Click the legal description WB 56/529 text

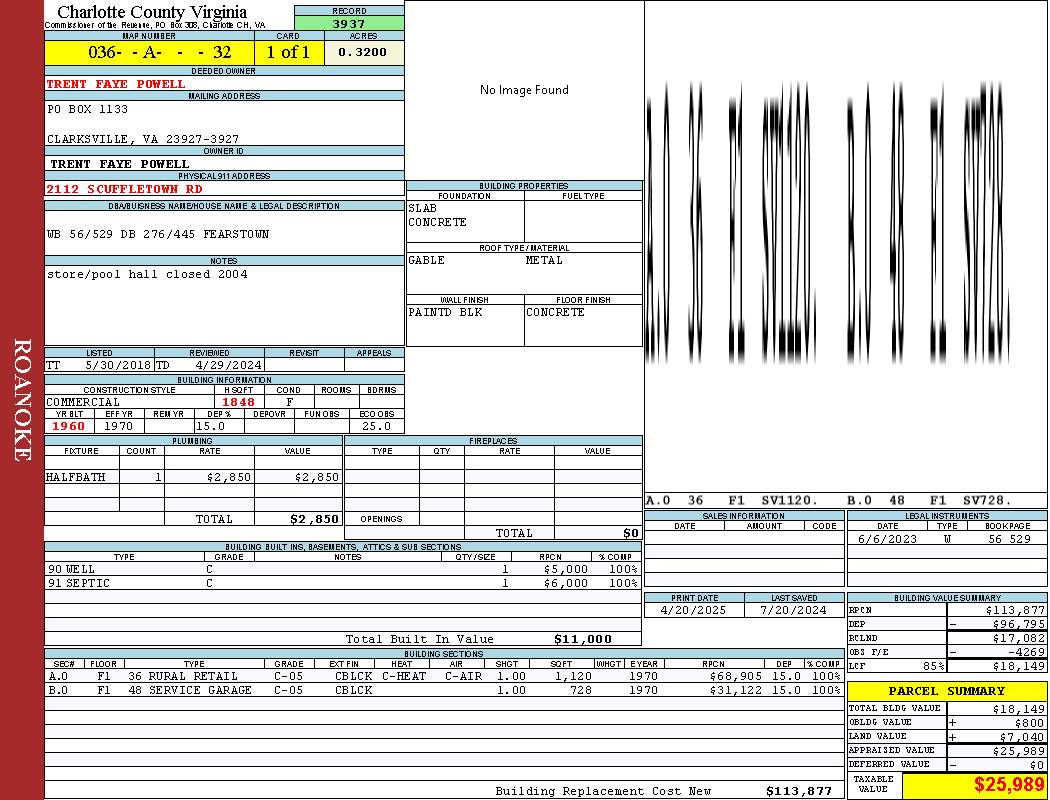click(158, 234)
